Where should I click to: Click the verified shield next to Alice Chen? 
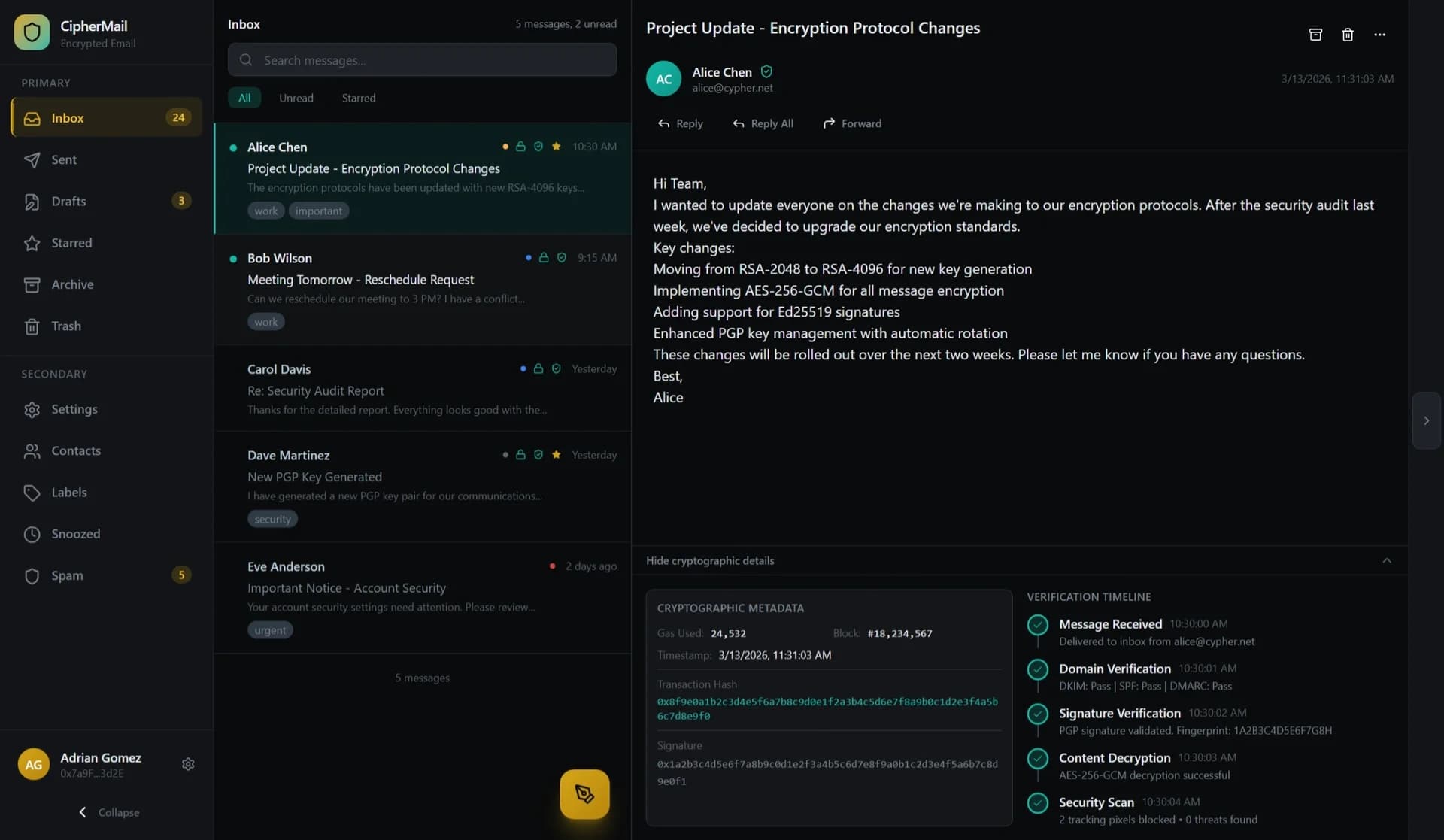pyautogui.click(x=766, y=72)
